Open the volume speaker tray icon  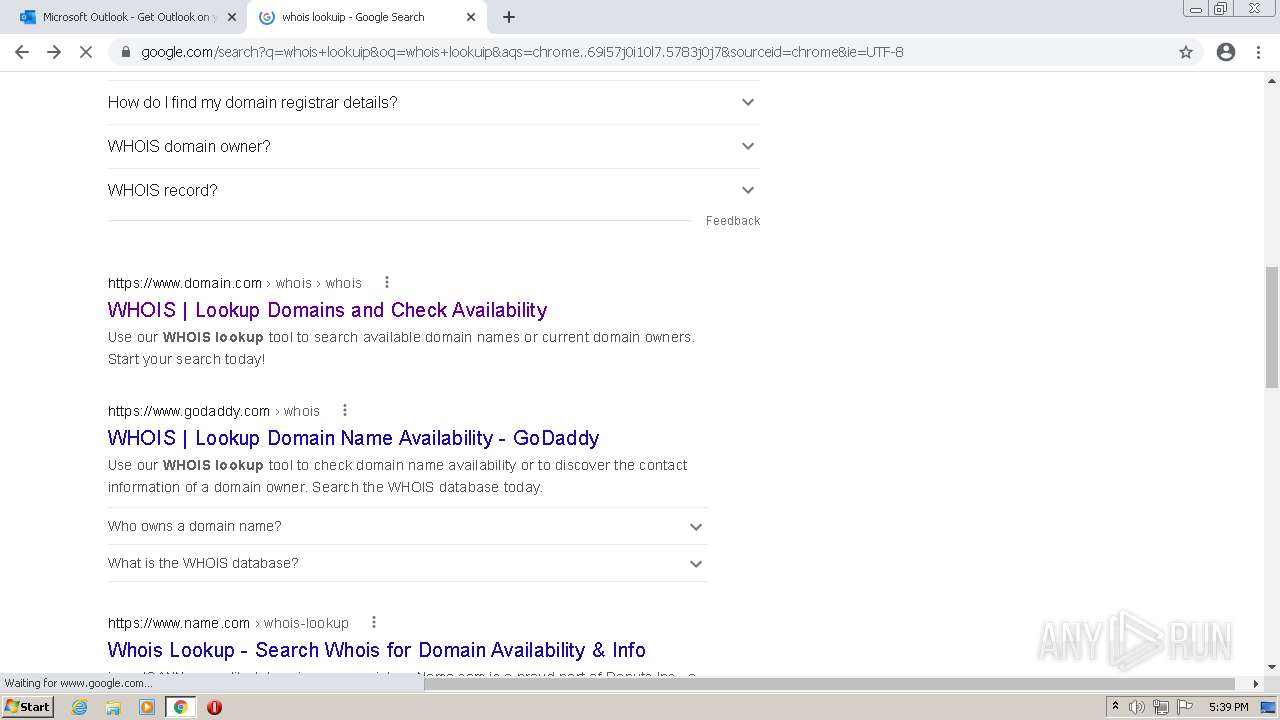coord(1137,707)
